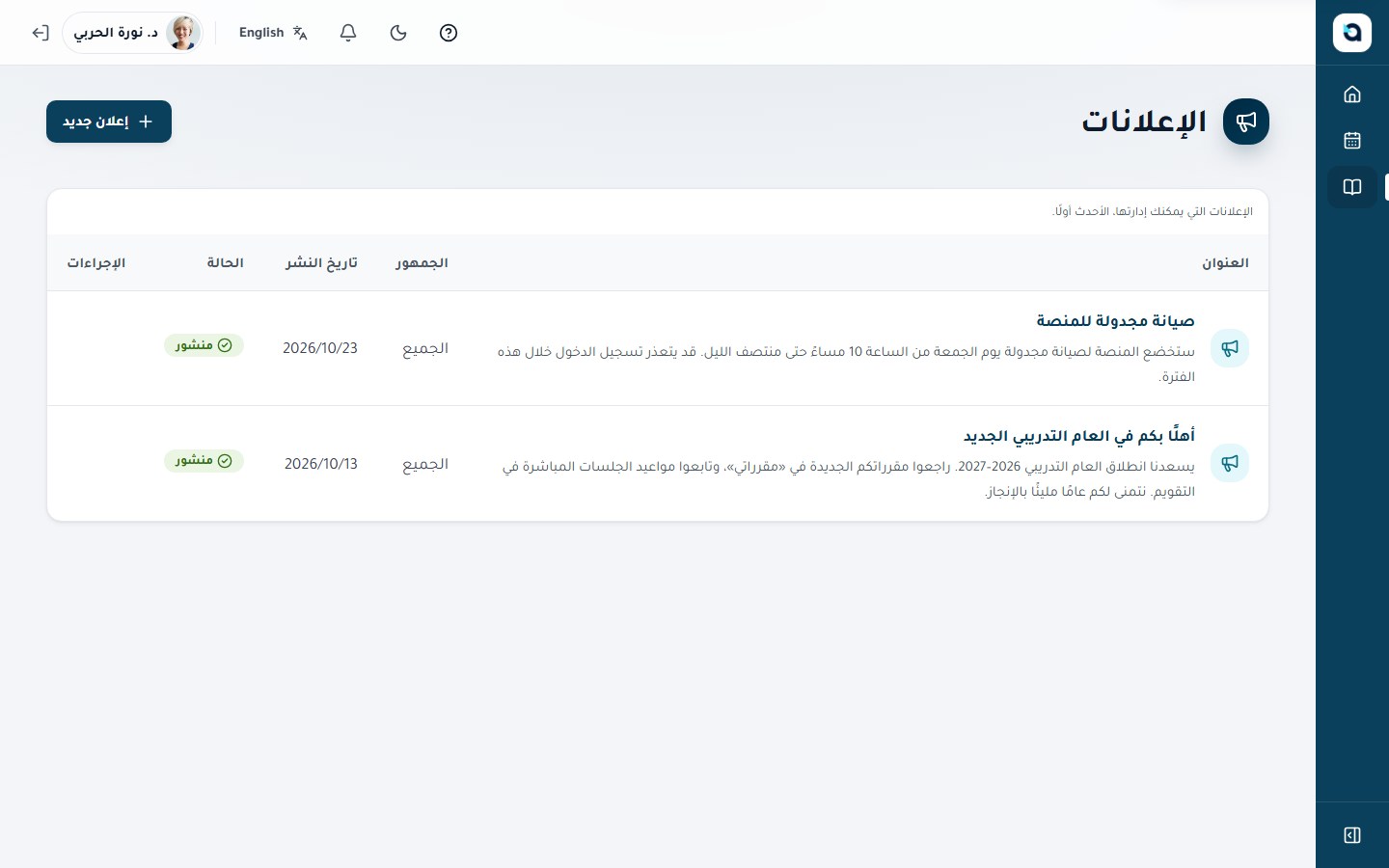Toggle dark mode with the moon icon
1389x868 pixels.
pyautogui.click(x=398, y=33)
